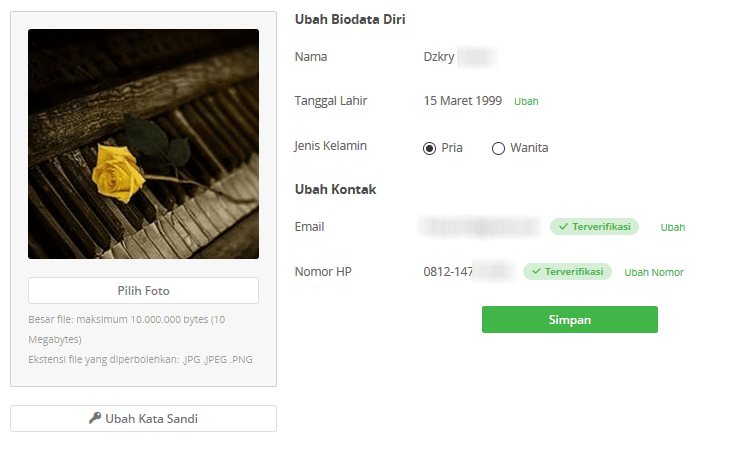Select the Pria radio button

click(x=429, y=148)
